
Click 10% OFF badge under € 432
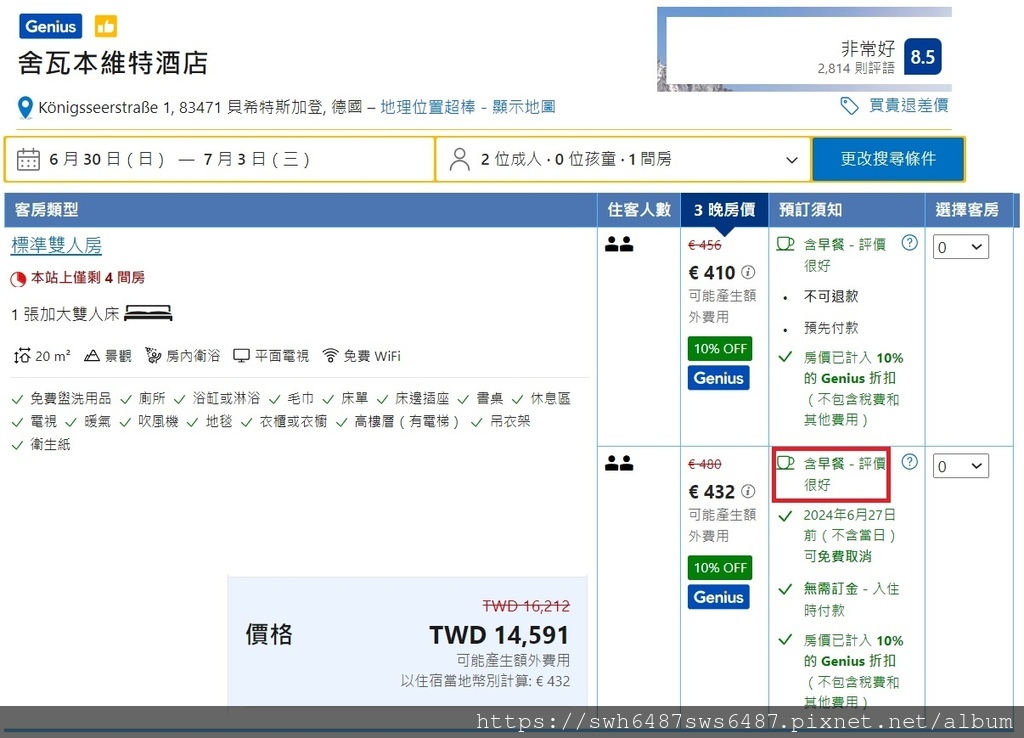pyautogui.click(x=720, y=568)
